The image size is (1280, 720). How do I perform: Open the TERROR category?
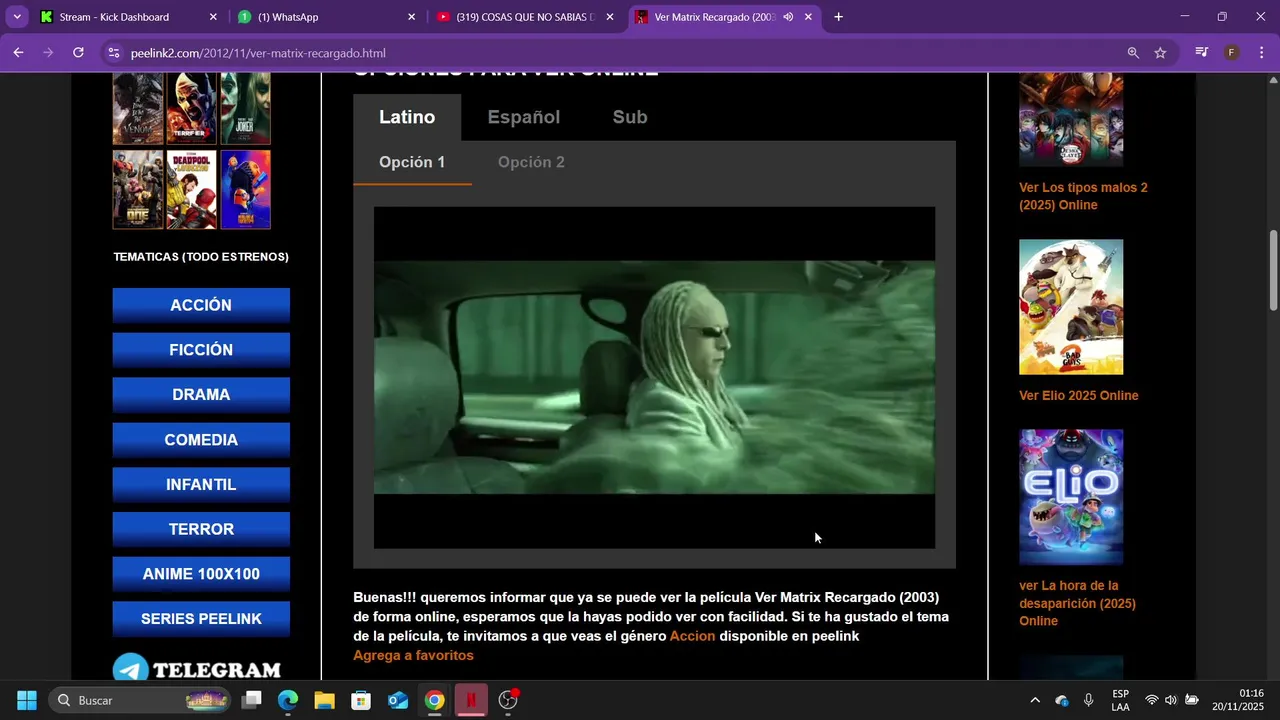tap(201, 529)
